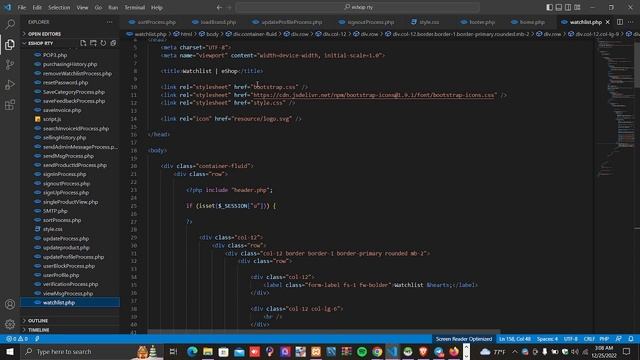Viewport: 640px width, 360px height.
Task: Click Screen Reader Optimized status item
Action: point(464,339)
